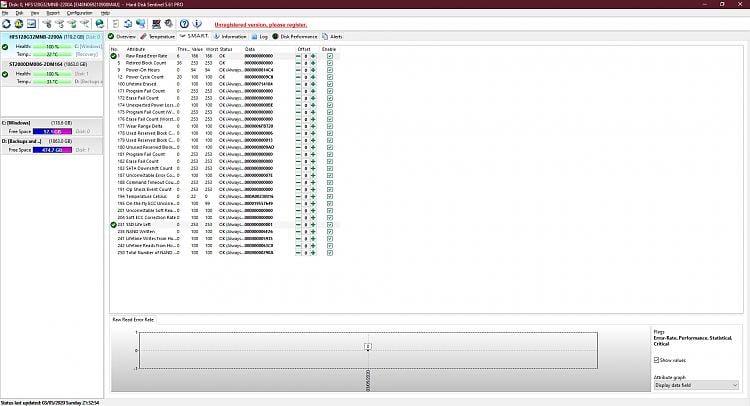This screenshot has height=406, width=750.
Task: Click the blue globe toolbar icon
Action: click(x=99, y=23)
